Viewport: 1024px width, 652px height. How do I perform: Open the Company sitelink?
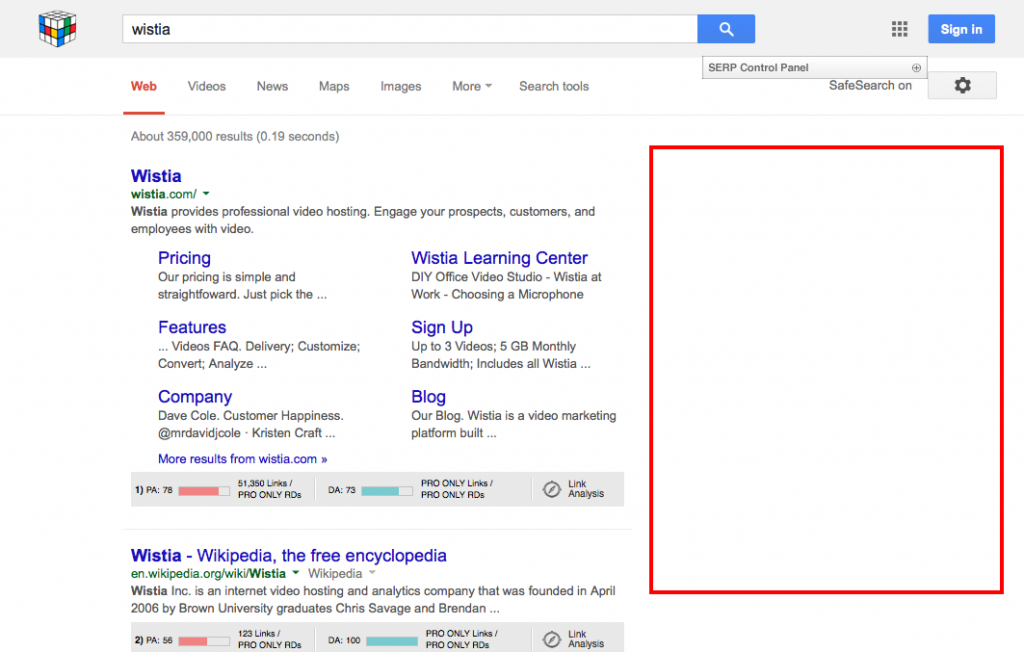point(195,397)
